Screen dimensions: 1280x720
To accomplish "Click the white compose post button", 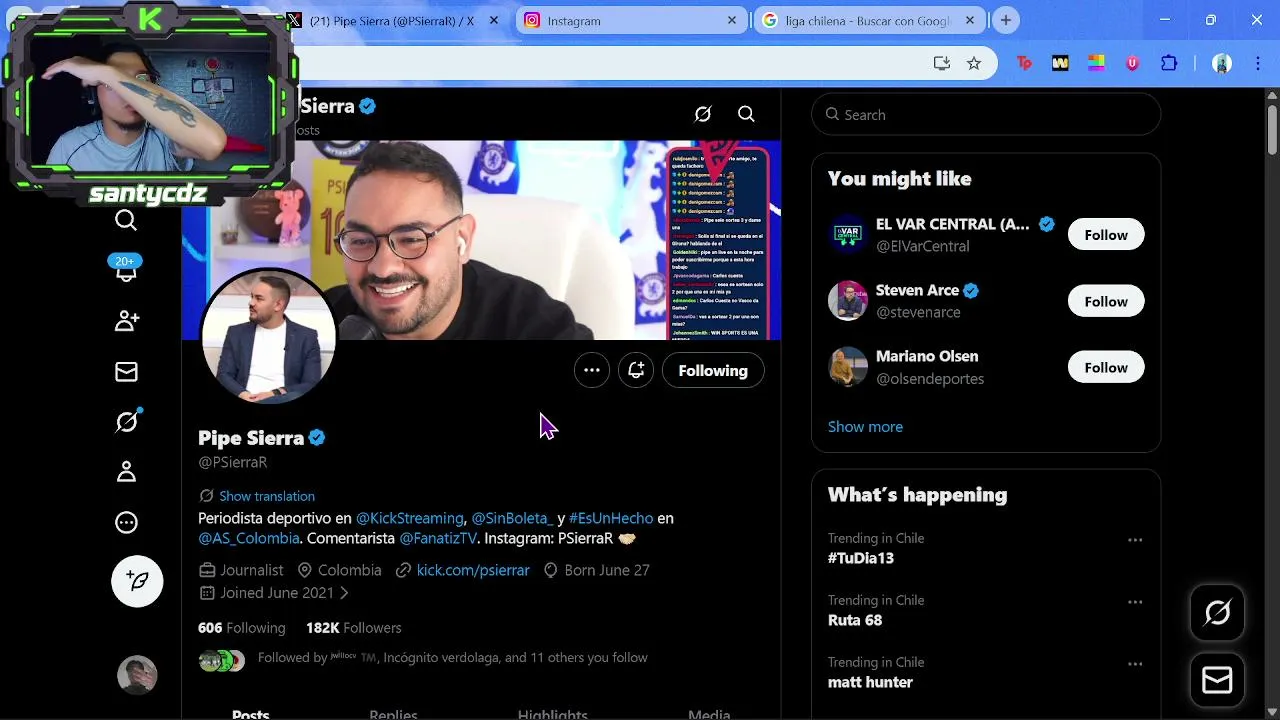I will click(137, 581).
